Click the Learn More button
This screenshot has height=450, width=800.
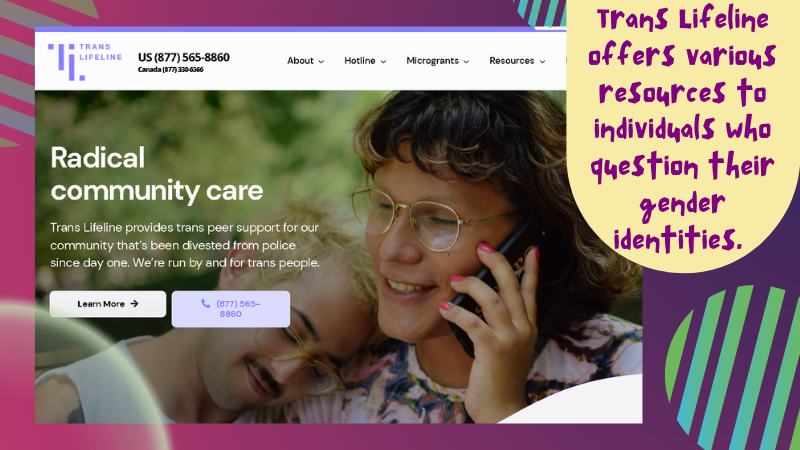[x=108, y=304]
